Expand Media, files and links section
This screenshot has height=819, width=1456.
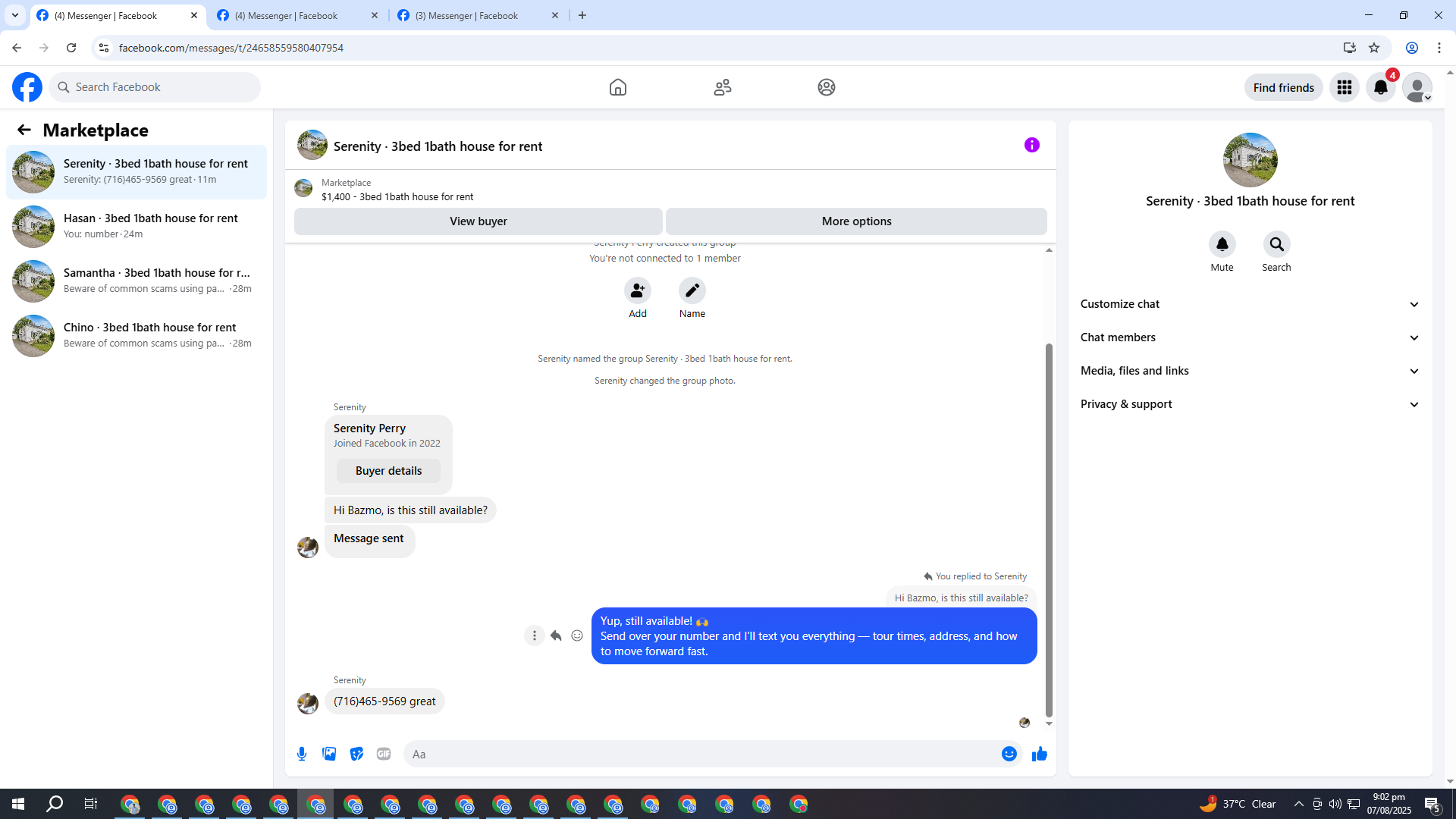point(1250,371)
